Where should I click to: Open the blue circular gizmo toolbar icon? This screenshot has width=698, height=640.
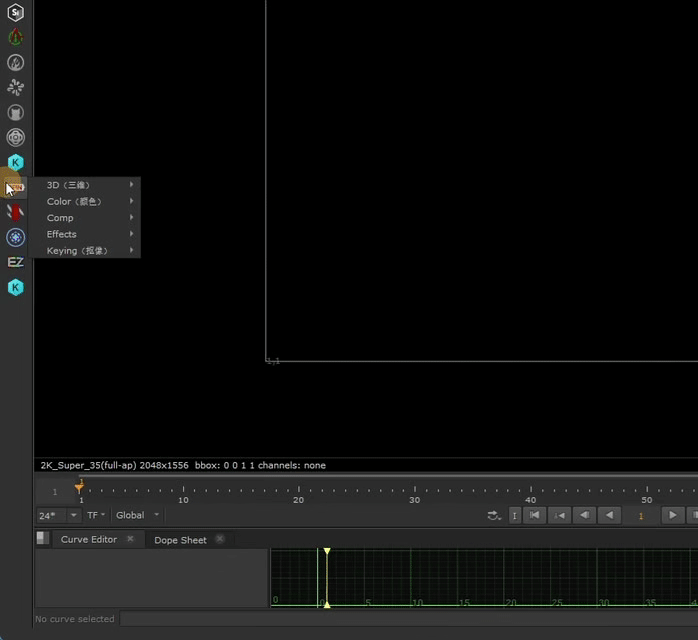click(x=16, y=237)
